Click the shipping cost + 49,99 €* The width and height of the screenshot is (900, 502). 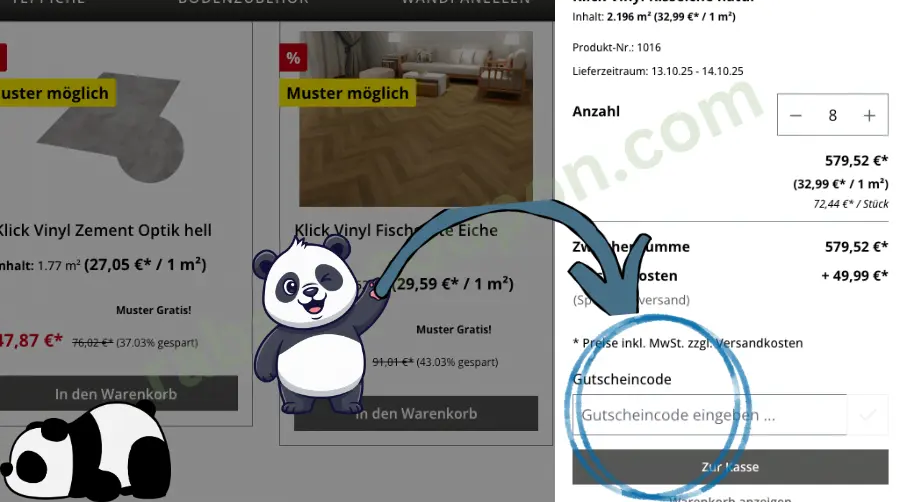point(855,276)
